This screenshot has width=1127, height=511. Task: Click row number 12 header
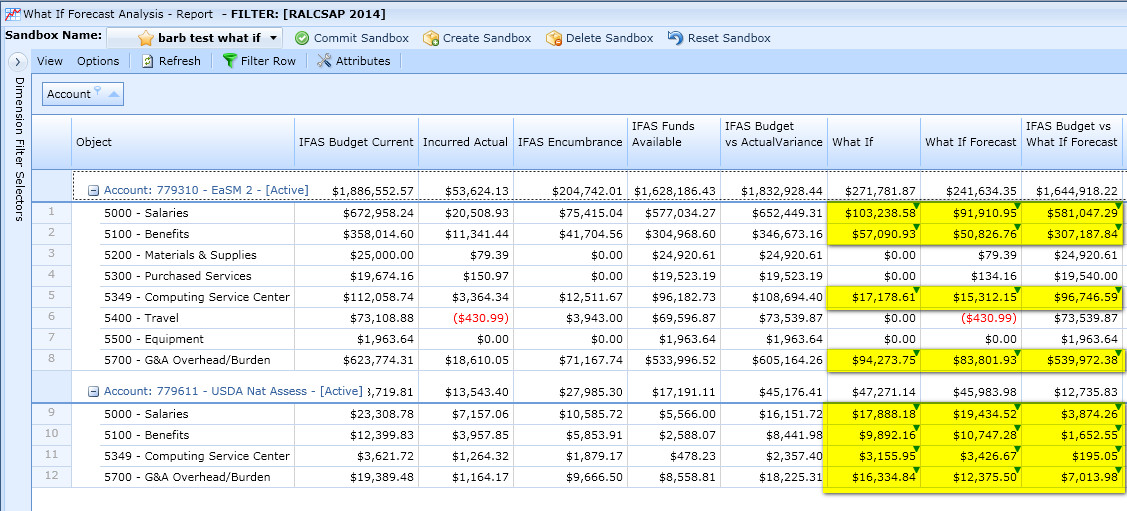click(x=52, y=477)
